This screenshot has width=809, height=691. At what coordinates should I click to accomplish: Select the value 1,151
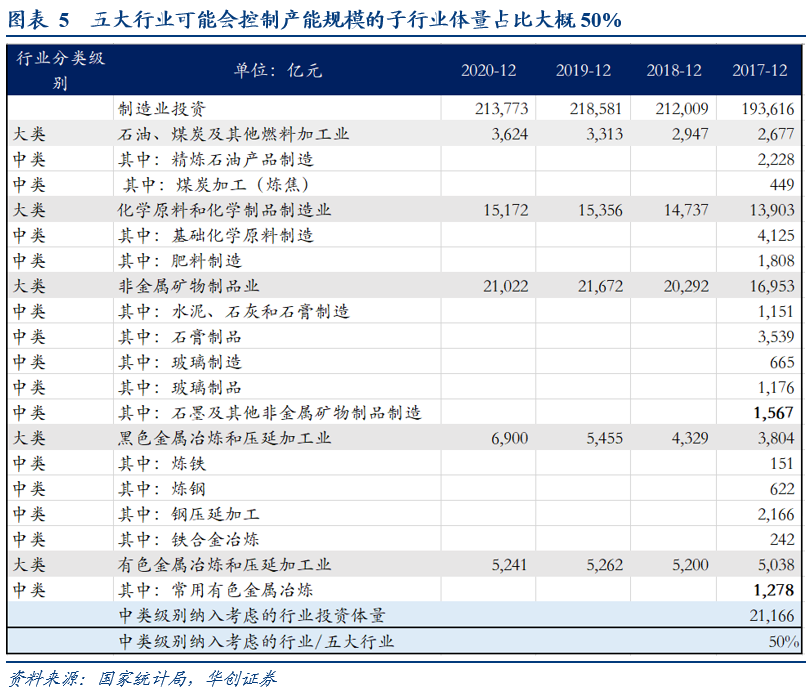776,311
